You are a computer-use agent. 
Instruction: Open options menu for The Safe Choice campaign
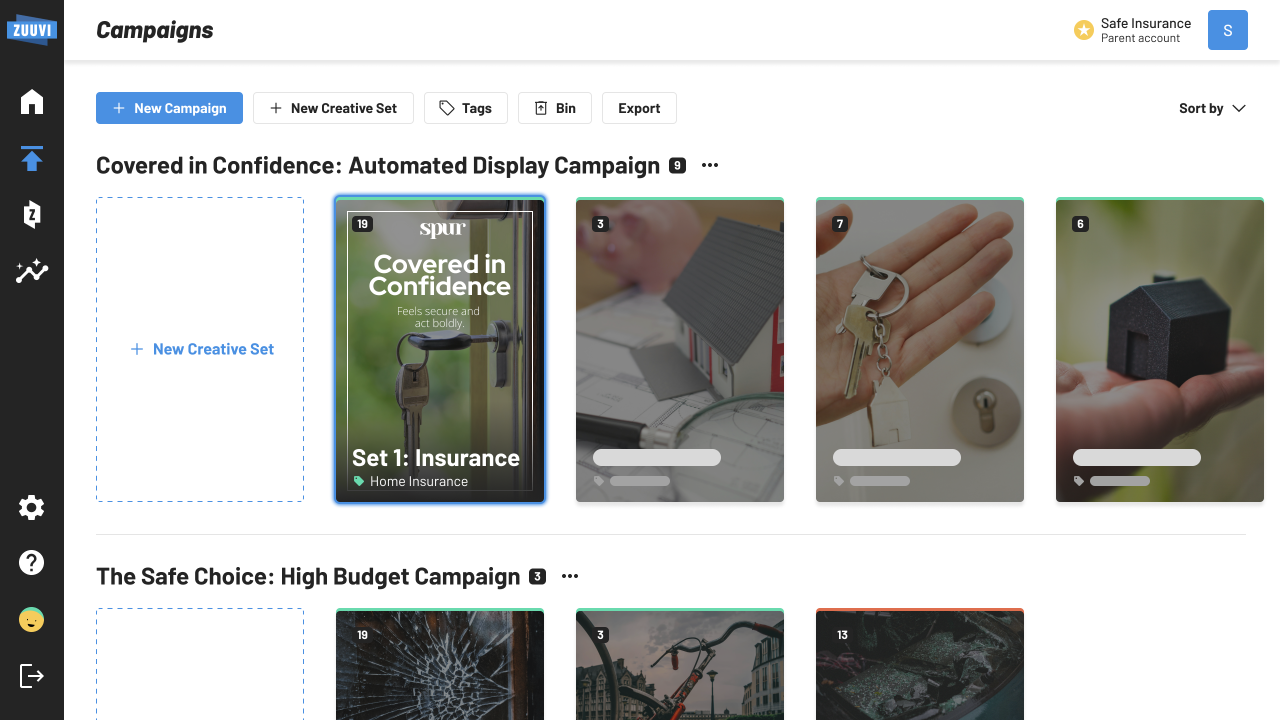coord(570,577)
